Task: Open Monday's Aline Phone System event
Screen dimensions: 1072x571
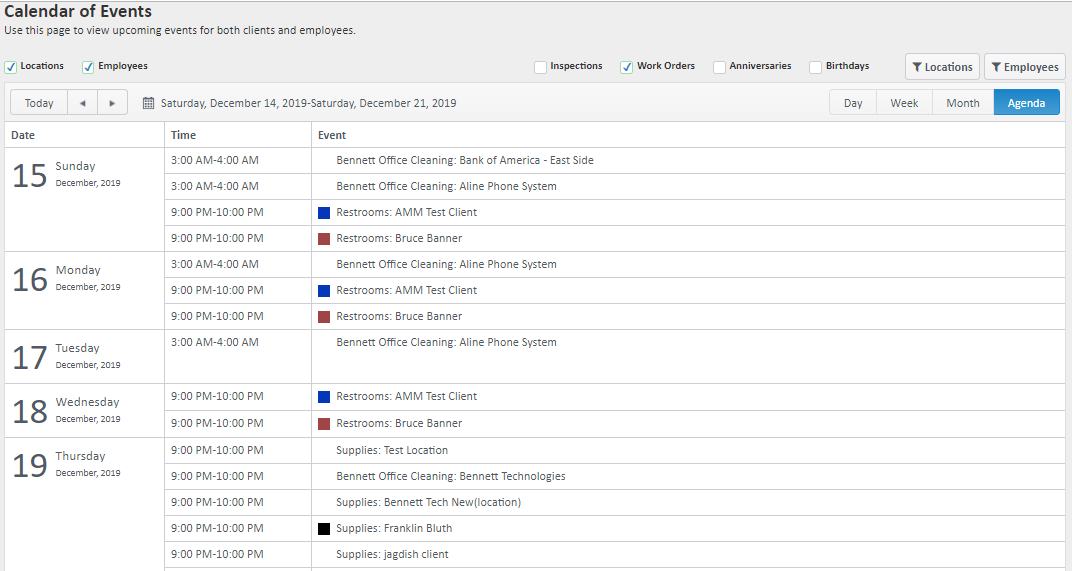Action: [446, 264]
